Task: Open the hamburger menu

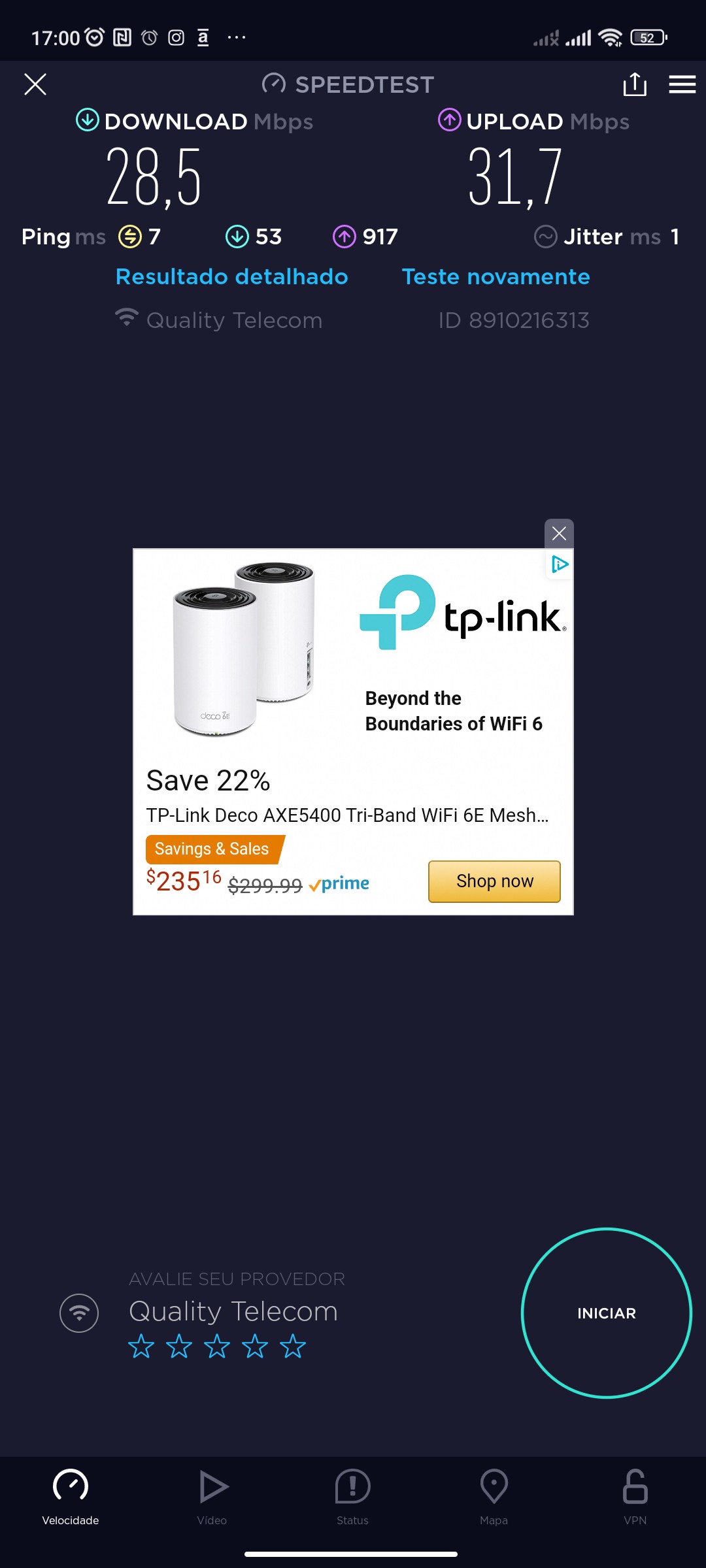Action: click(x=682, y=84)
